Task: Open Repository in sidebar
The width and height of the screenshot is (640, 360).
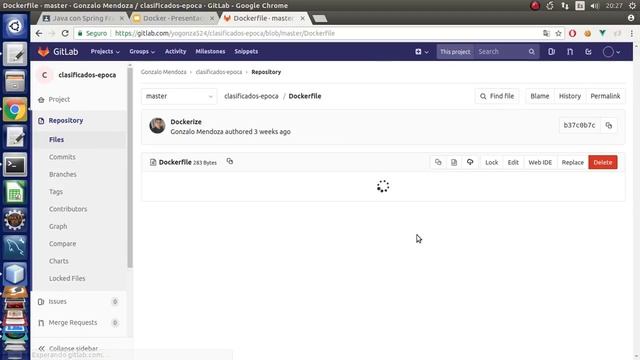Action: coord(65,121)
